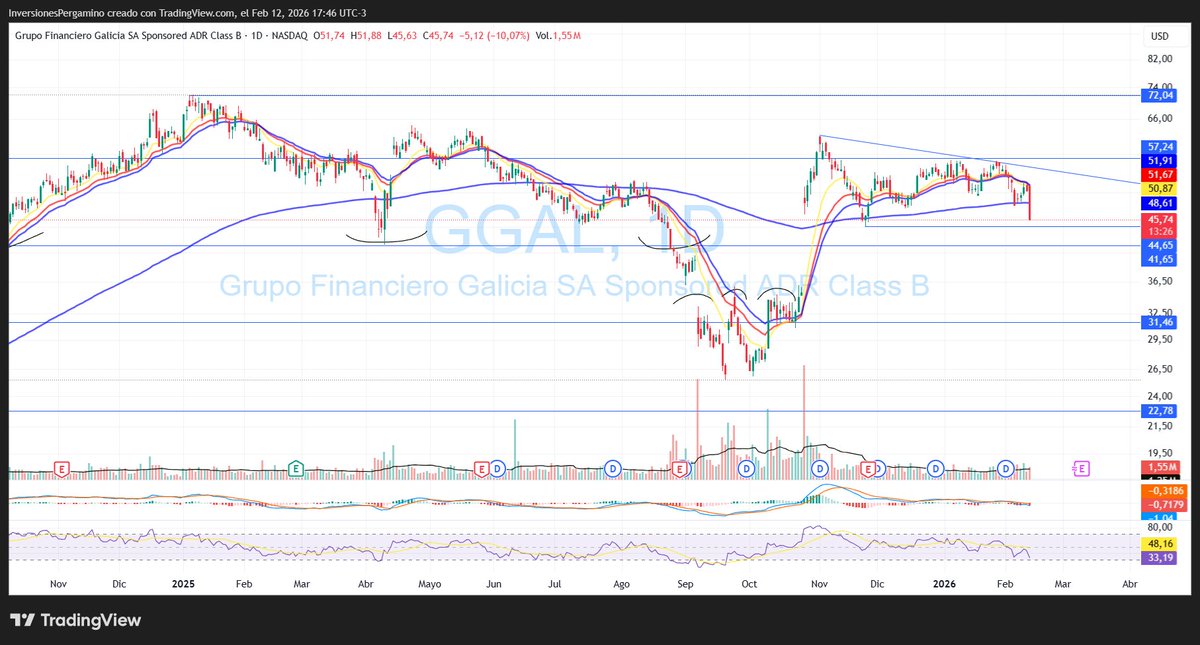Click the purple 33,19 RSI value label
The image size is (1200, 645).
(1157, 556)
